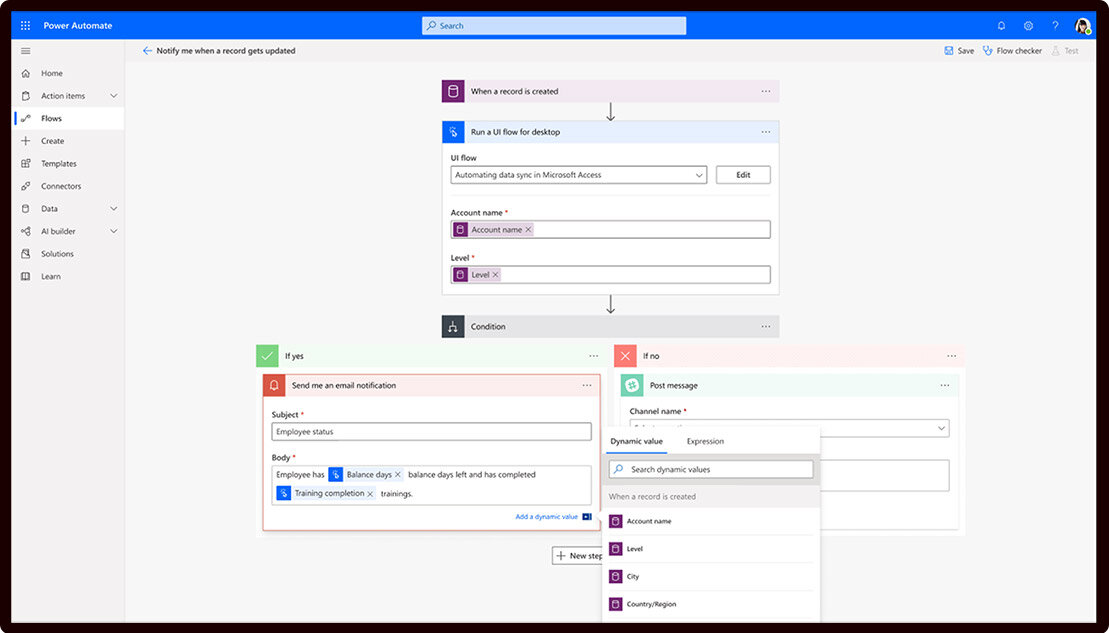
Task: Click the Solutions icon in sidebar
Action: click(26, 254)
